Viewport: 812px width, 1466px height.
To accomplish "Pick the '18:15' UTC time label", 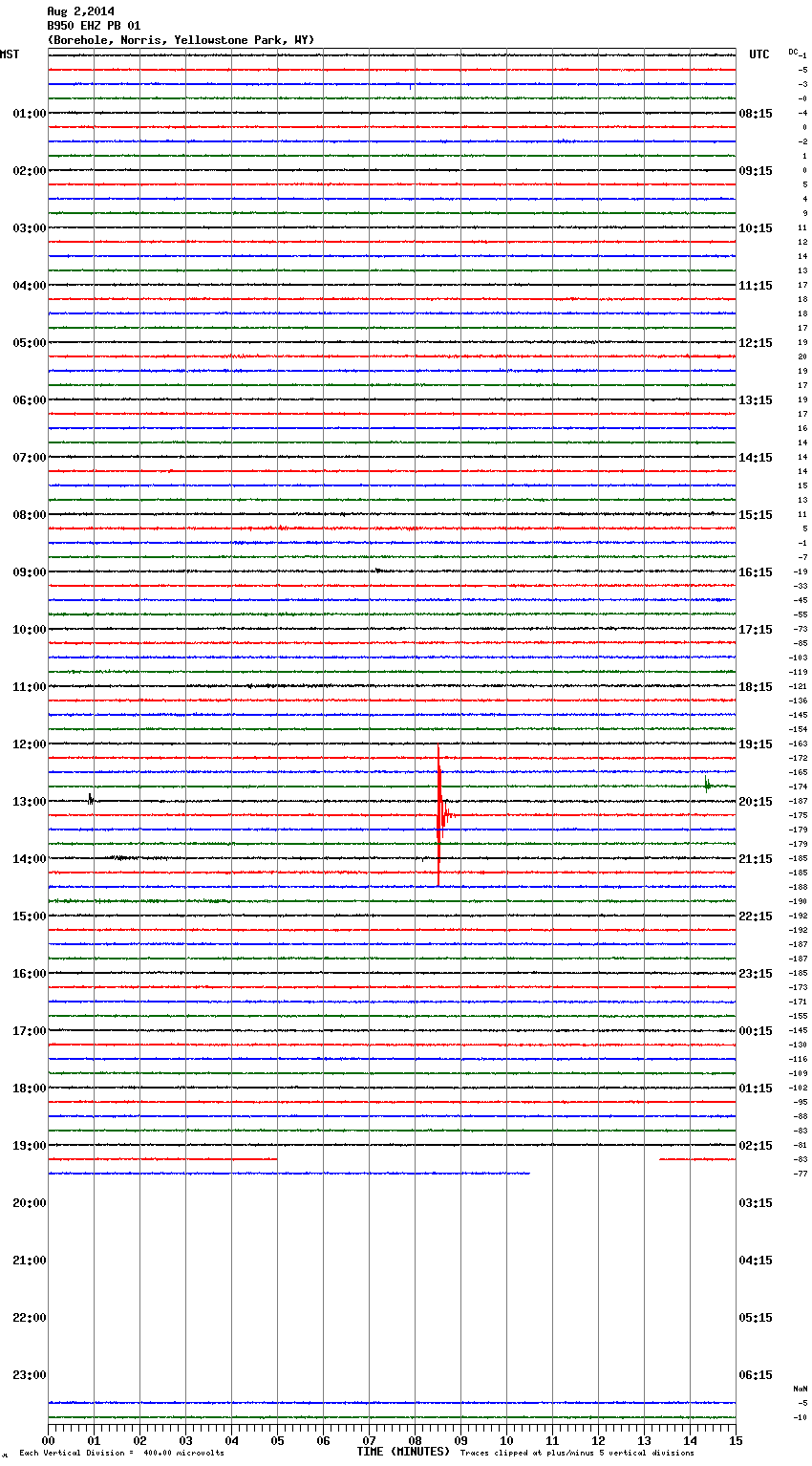I will coord(756,687).
